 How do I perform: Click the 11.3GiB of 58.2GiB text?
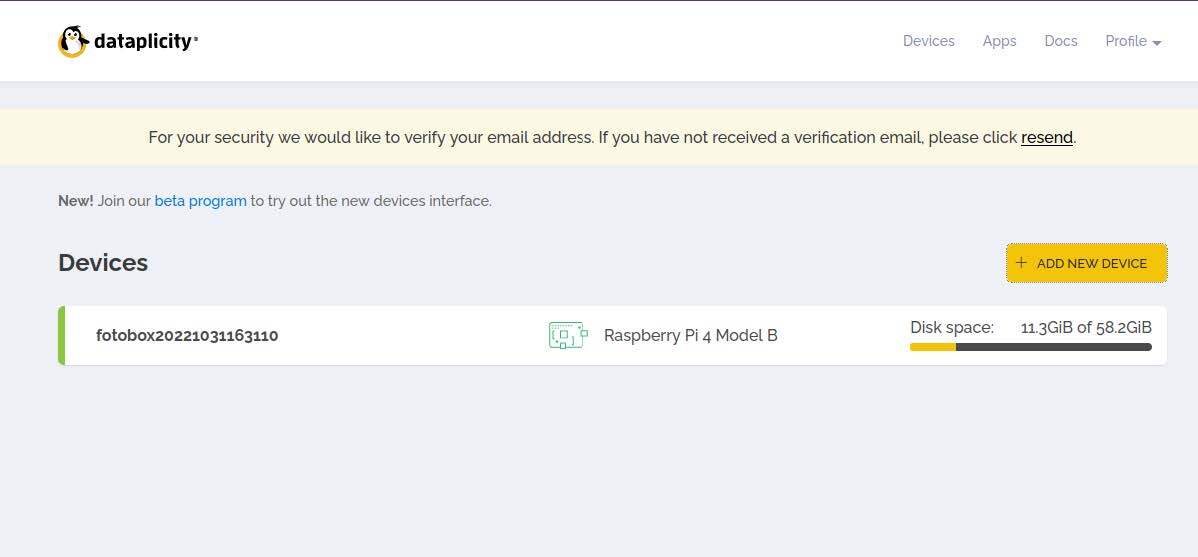tap(1086, 328)
